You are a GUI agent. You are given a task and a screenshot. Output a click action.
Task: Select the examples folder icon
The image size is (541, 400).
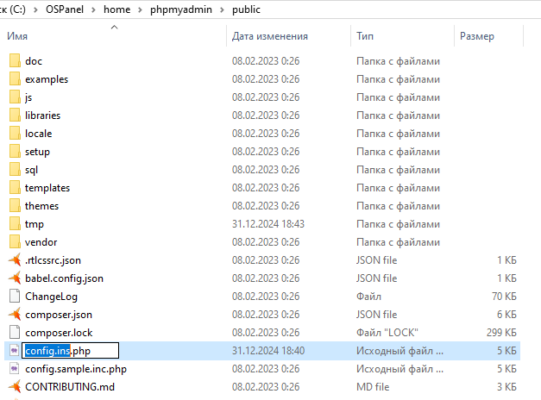(x=15, y=79)
